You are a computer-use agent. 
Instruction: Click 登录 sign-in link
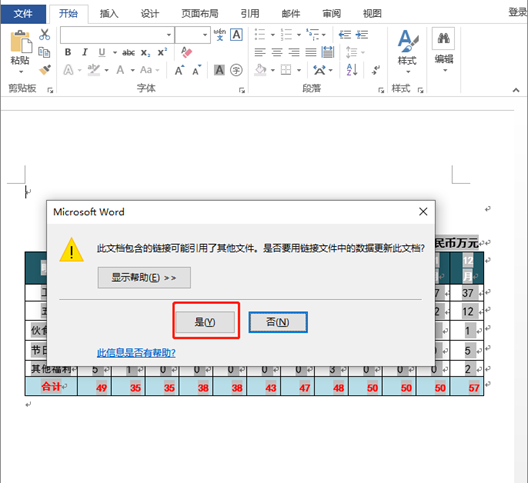click(x=518, y=12)
